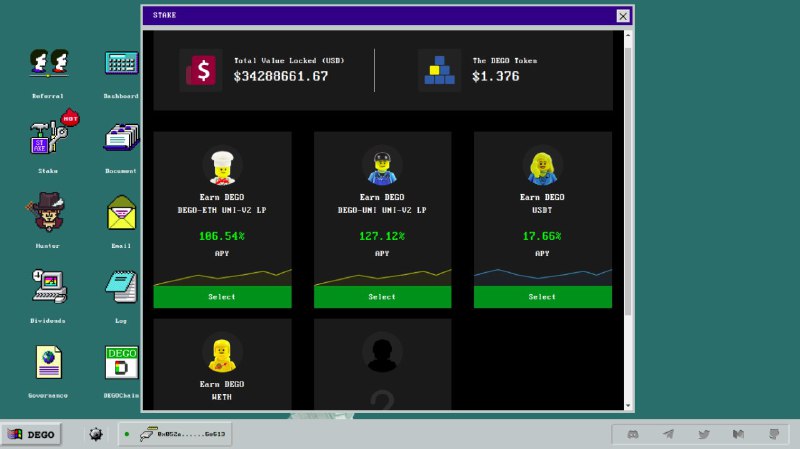Click the mystery silhouette avatar card
Screen dimensions: 800x449
pyautogui.click(x=382, y=353)
